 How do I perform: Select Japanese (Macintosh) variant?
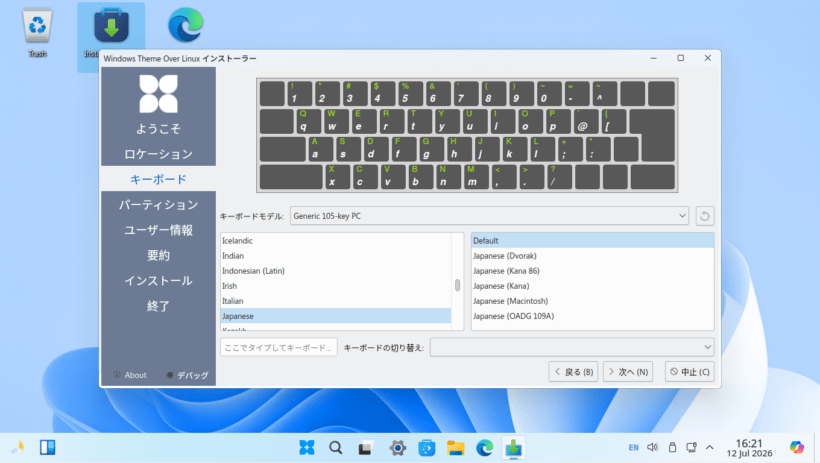coord(593,301)
